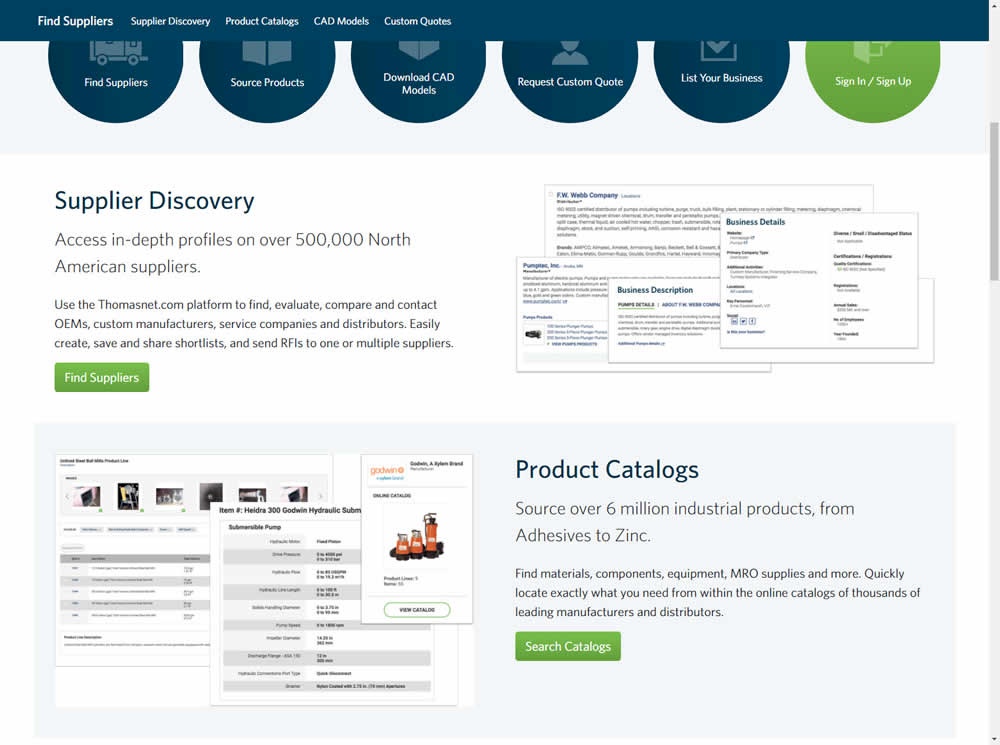
Task: Click the right arrow of the image carousel
Action: click(x=320, y=496)
